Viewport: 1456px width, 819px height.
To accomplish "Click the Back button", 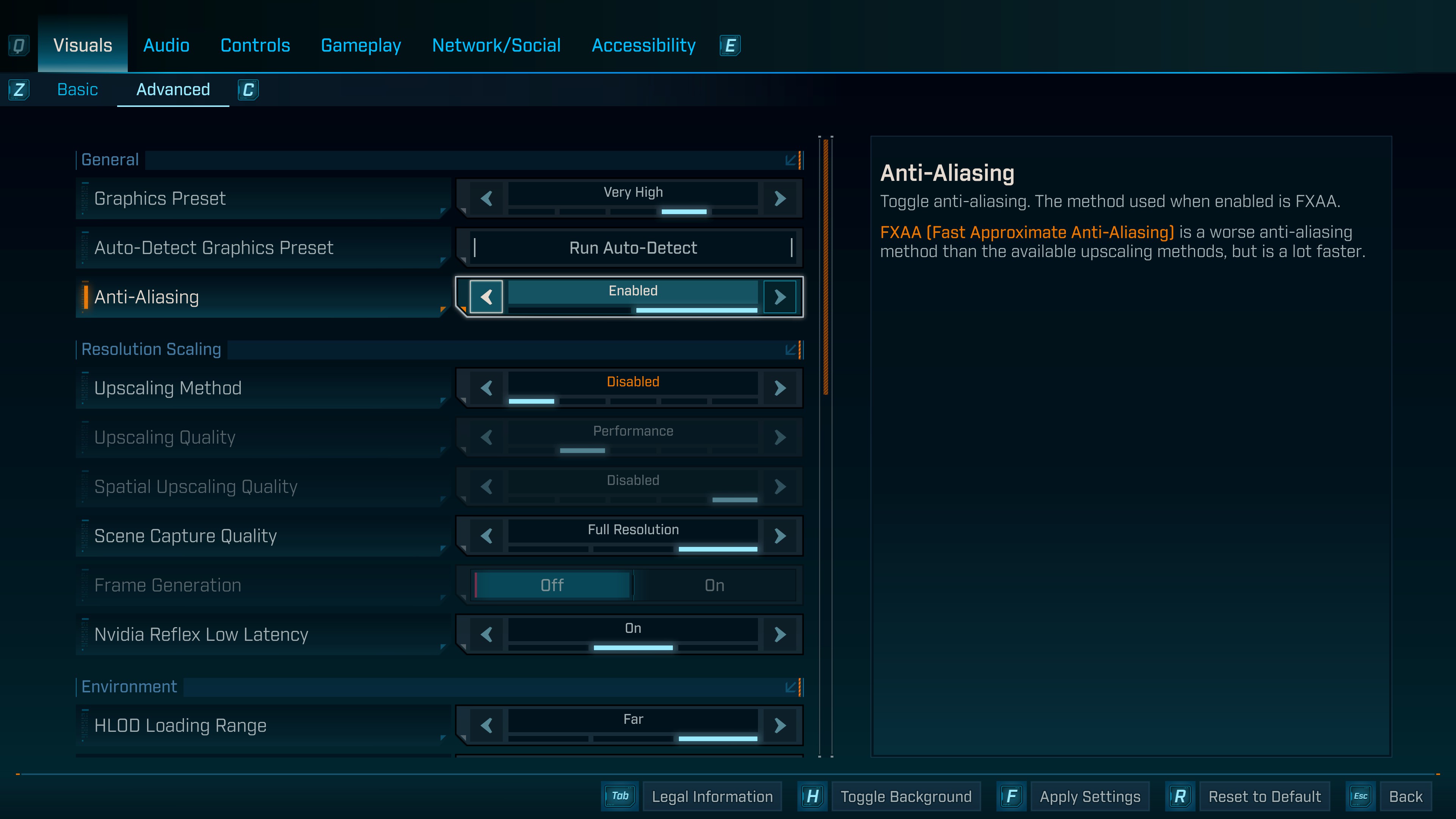I will 1406,796.
